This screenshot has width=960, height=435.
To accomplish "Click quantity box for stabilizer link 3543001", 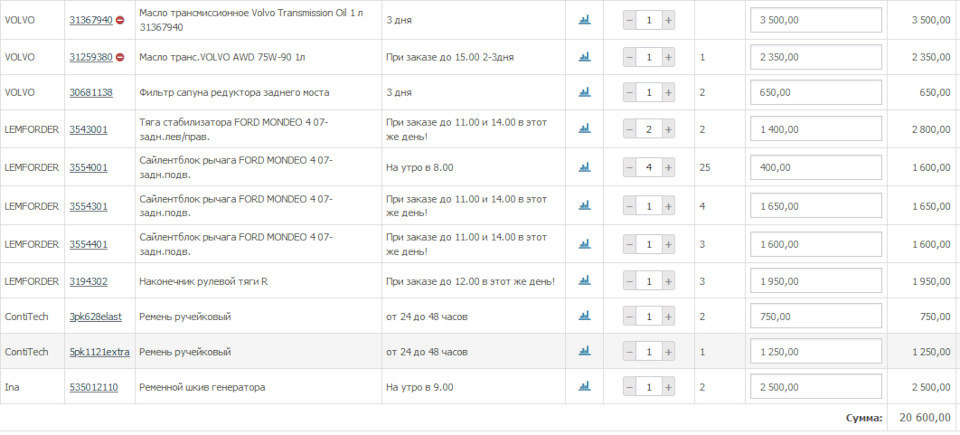I will pyautogui.click(x=649, y=129).
